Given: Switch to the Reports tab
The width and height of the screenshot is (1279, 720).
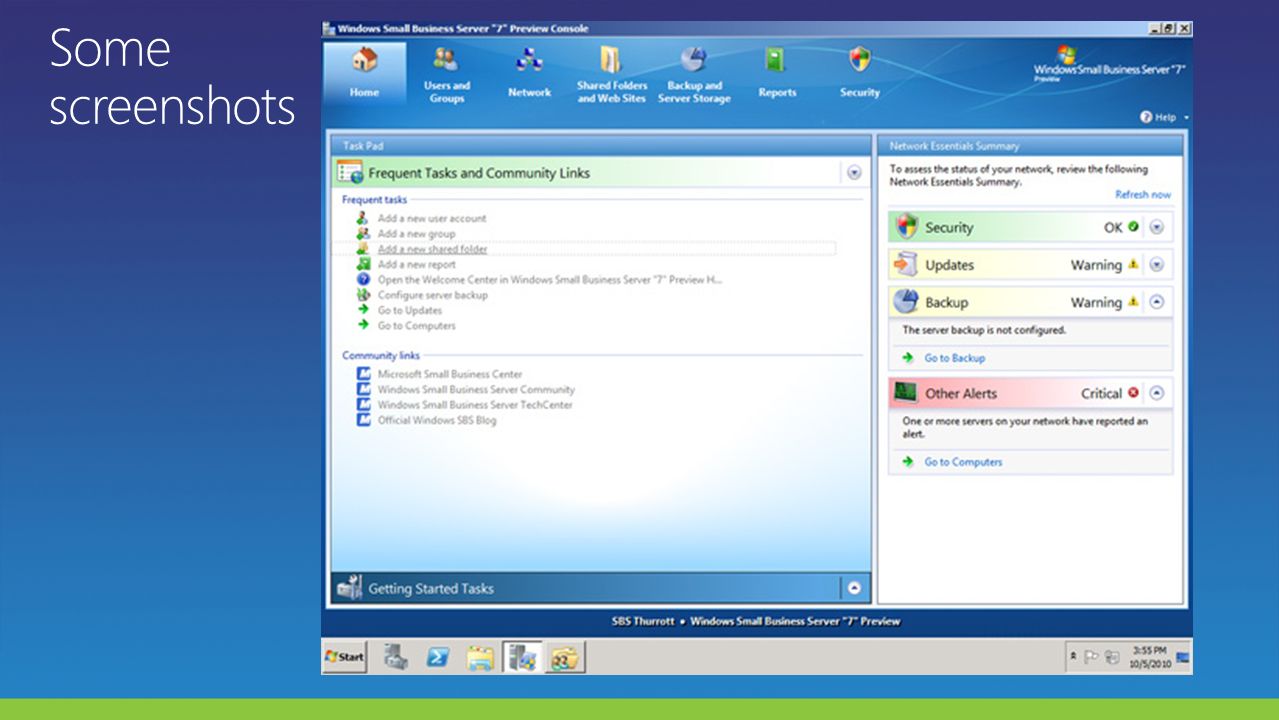Looking at the screenshot, I should click(x=777, y=75).
